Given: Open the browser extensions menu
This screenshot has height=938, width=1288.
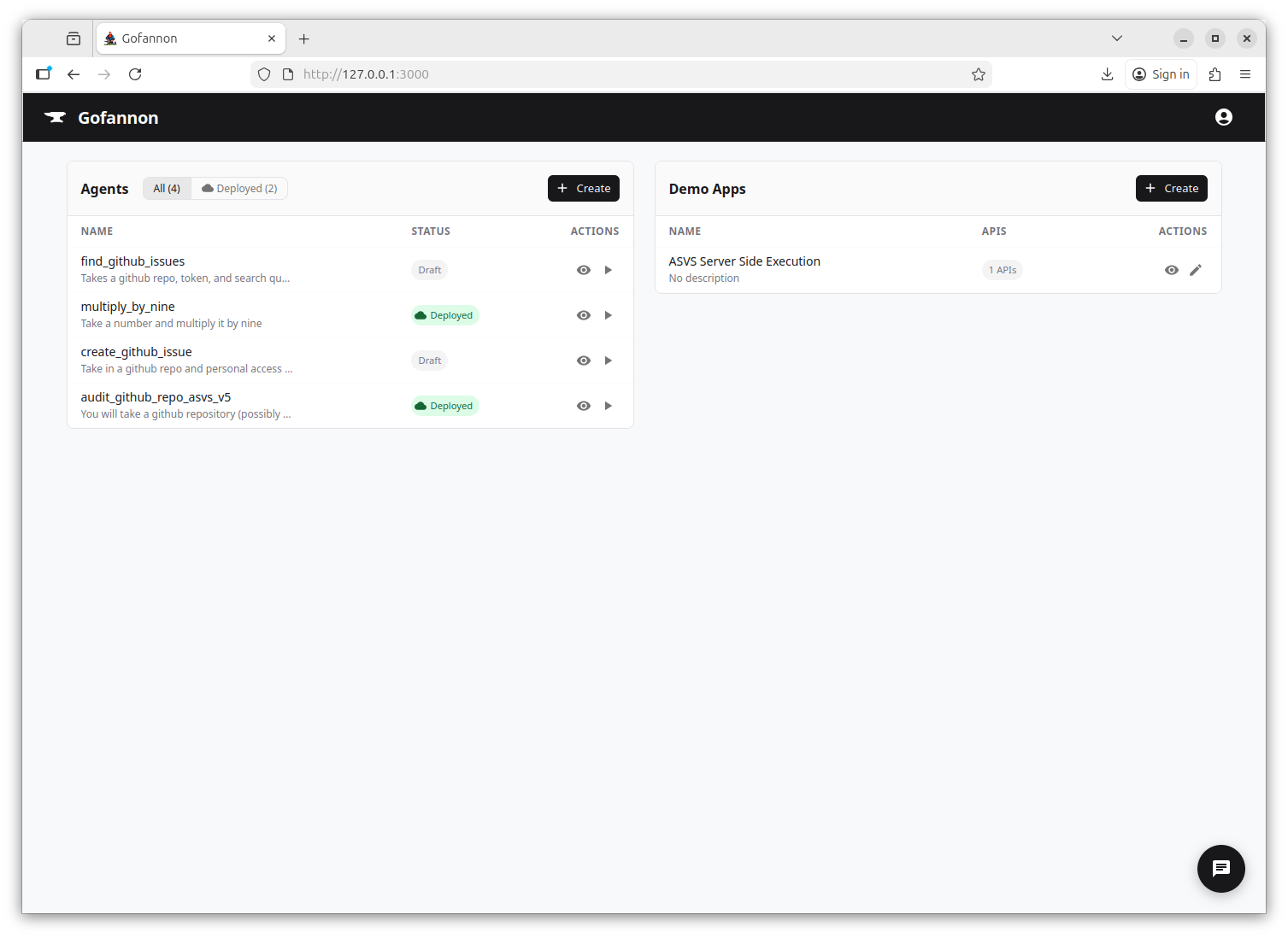Looking at the screenshot, I should pyautogui.click(x=1214, y=74).
